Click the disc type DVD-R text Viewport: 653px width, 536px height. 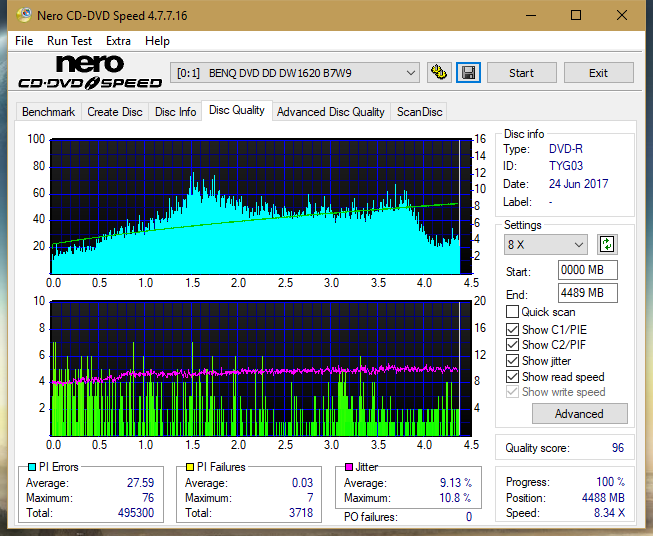click(566, 149)
